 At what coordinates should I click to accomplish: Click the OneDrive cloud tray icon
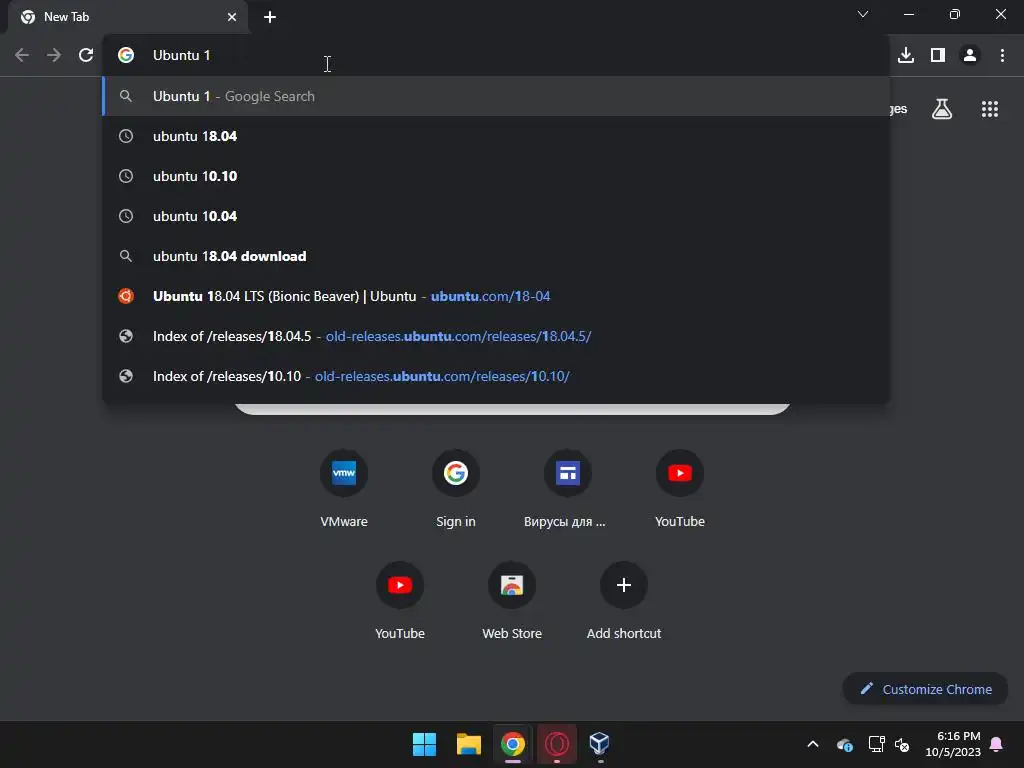pyautogui.click(x=844, y=744)
